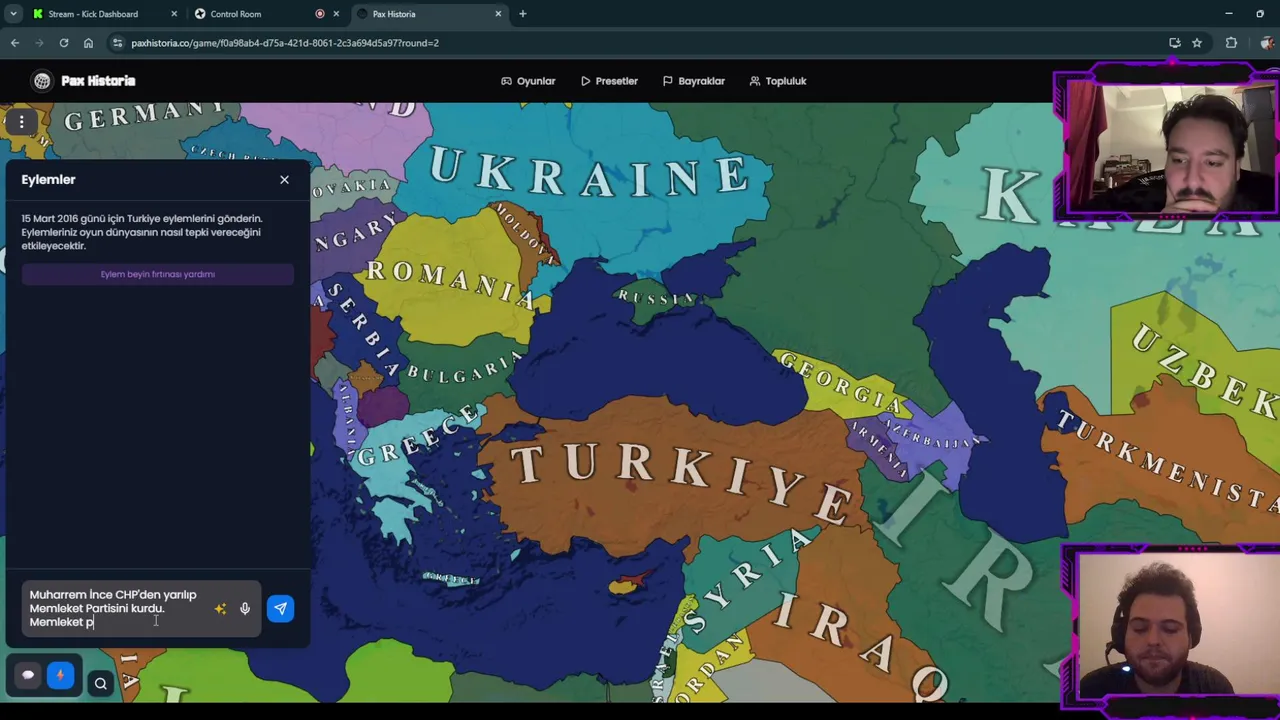Open the browser extensions puzzle icon

pos(1231,43)
